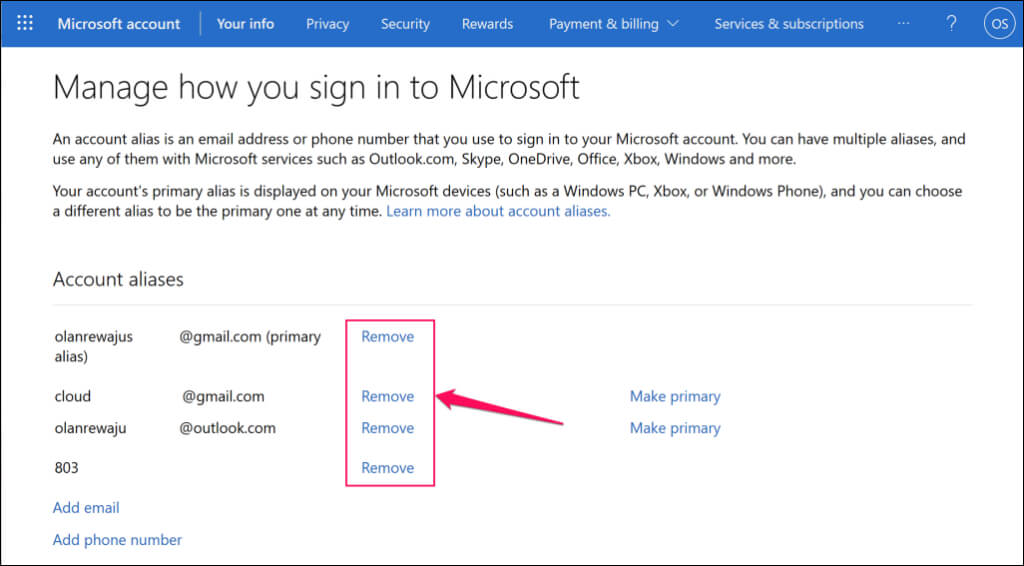Go to Microsoft account home link
The image size is (1024, 566).
coord(119,23)
